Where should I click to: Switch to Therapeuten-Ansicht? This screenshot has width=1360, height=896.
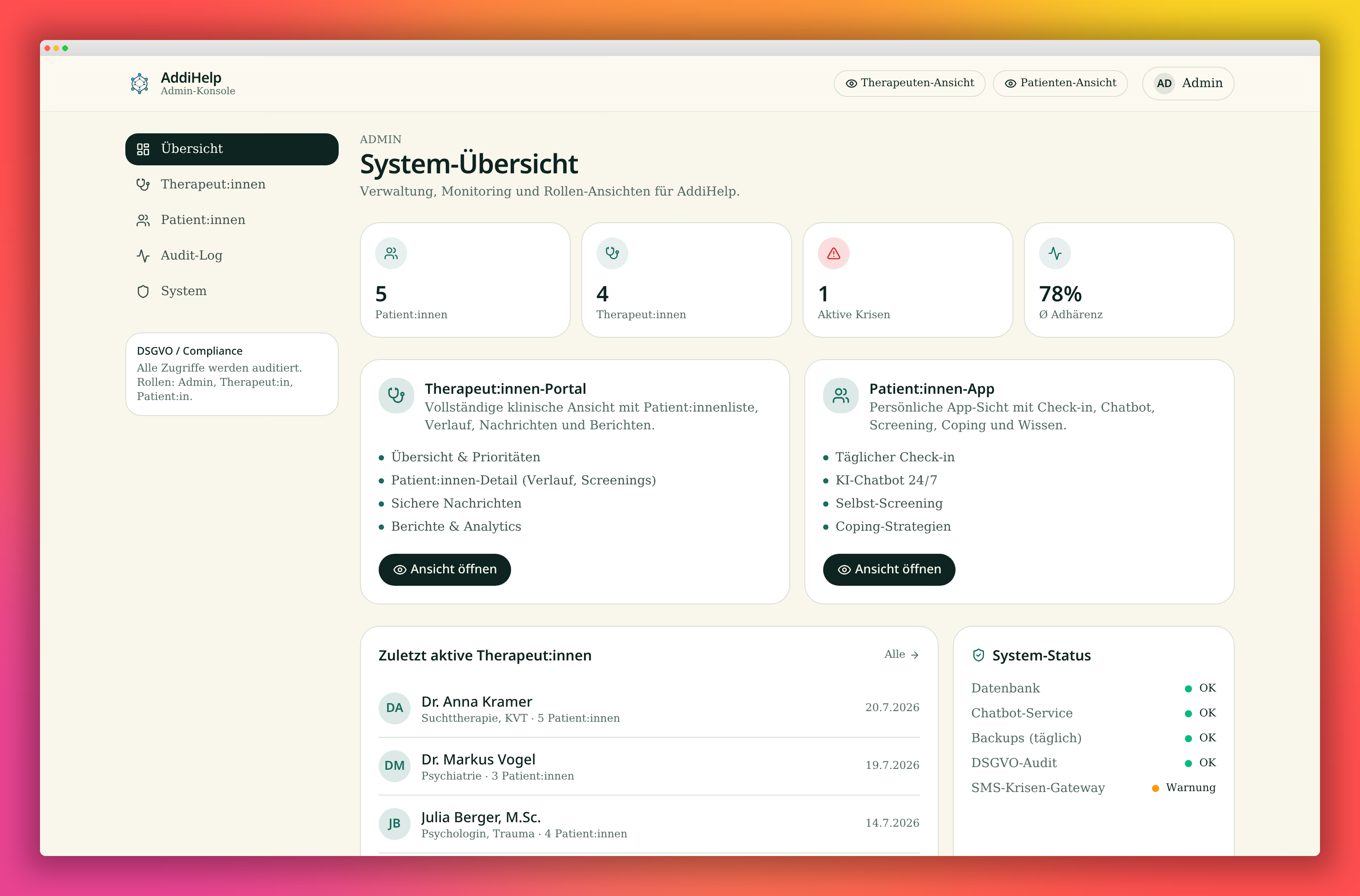[x=909, y=84]
